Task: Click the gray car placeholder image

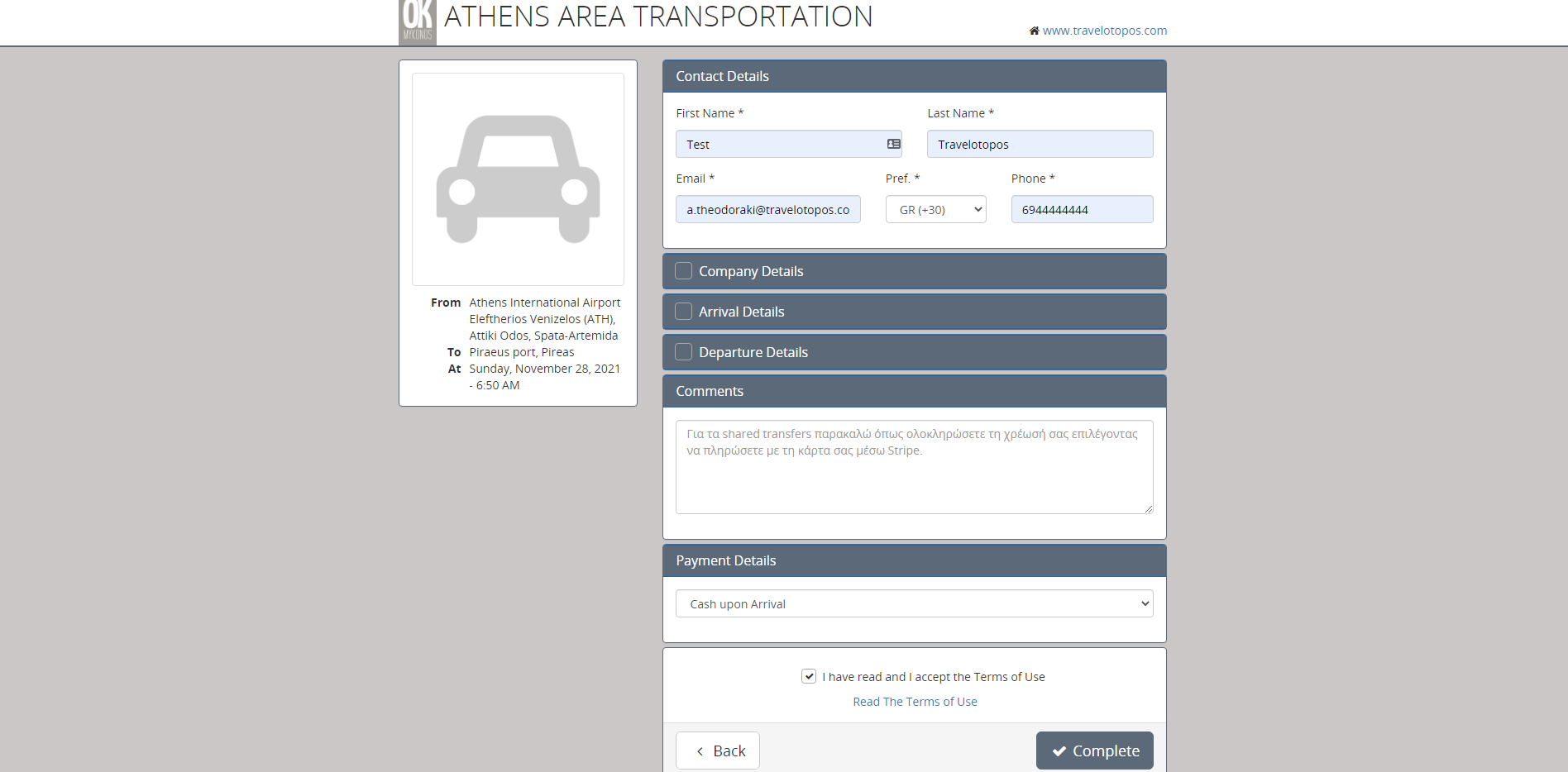Action: coord(518,179)
